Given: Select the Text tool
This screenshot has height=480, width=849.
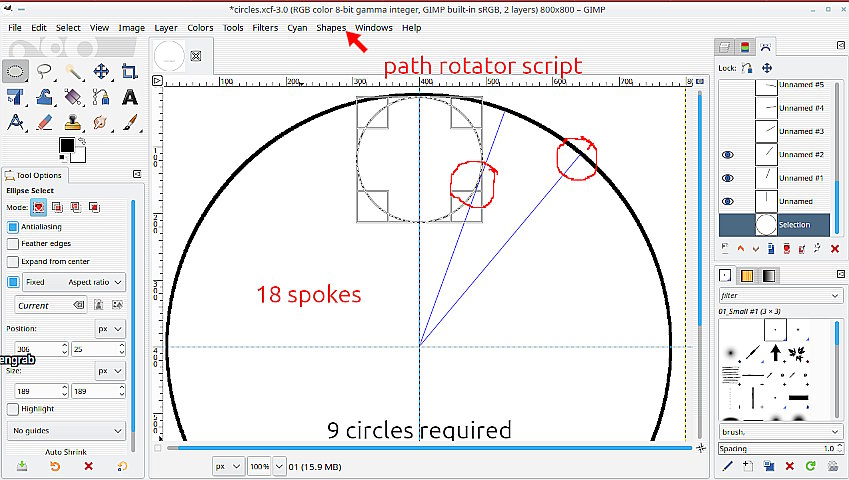Looking at the screenshot, I should (129, 97).
